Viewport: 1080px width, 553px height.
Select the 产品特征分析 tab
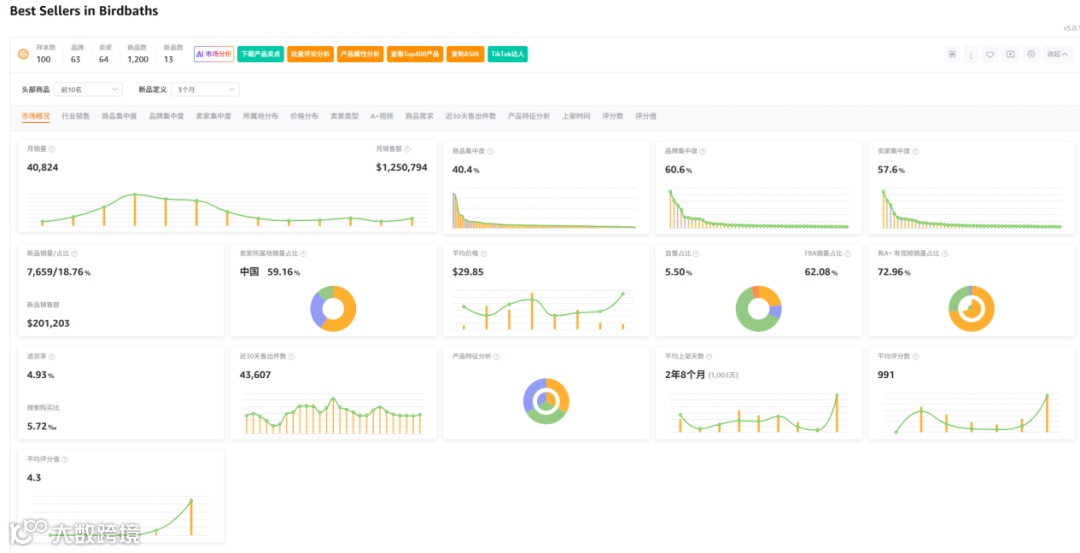(529, 116)
